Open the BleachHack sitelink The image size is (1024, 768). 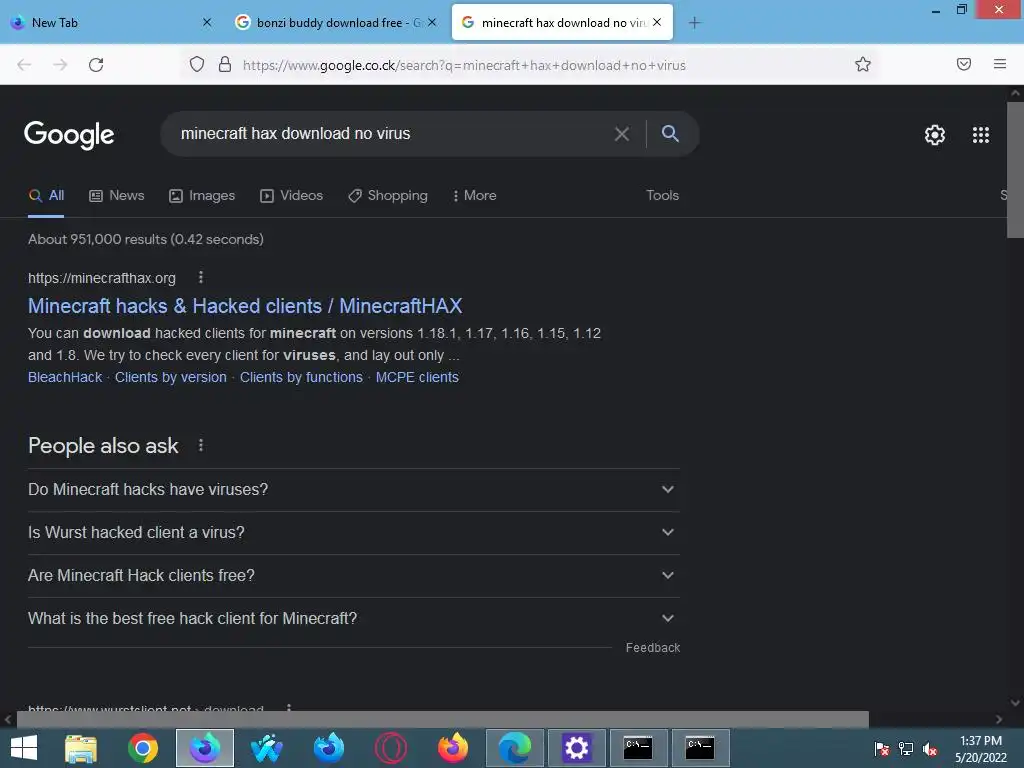[65, 377]
